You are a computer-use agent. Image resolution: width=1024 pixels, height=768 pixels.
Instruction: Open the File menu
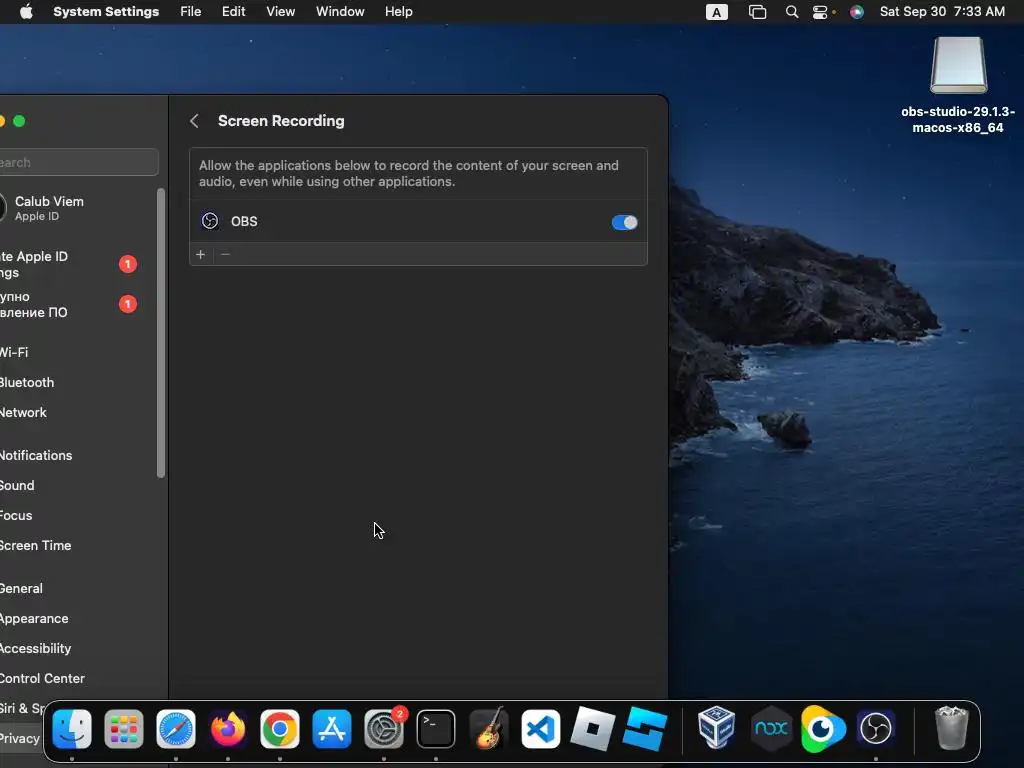tap(191, 12)
